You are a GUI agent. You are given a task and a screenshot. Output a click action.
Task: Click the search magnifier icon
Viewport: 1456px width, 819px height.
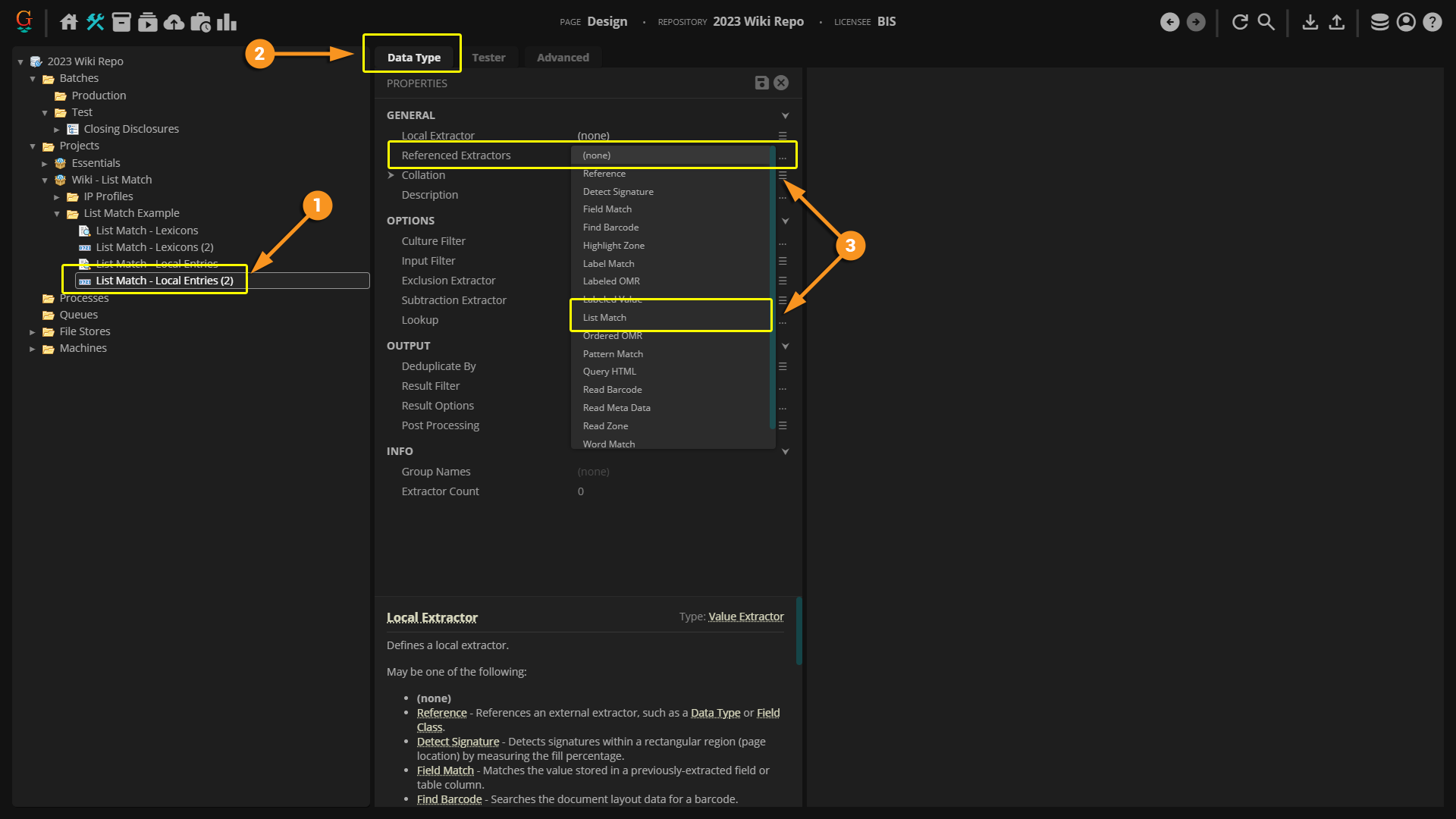coord(1266,22)
